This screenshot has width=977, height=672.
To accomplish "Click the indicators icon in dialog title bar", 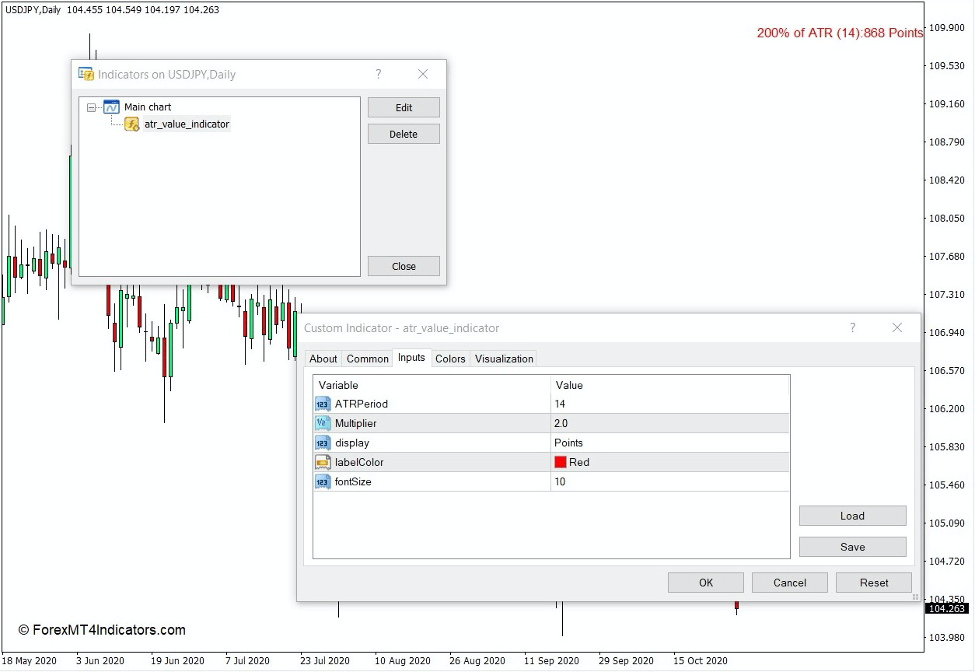I will point(84,73).
